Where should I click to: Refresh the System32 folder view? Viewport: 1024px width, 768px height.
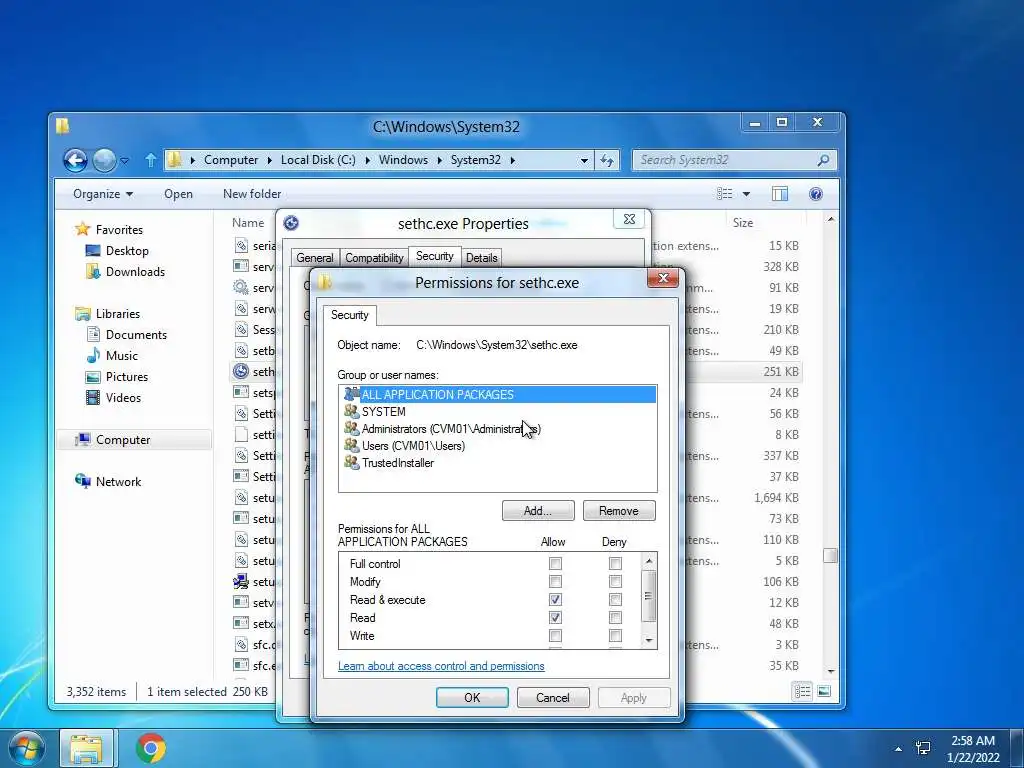607,160
